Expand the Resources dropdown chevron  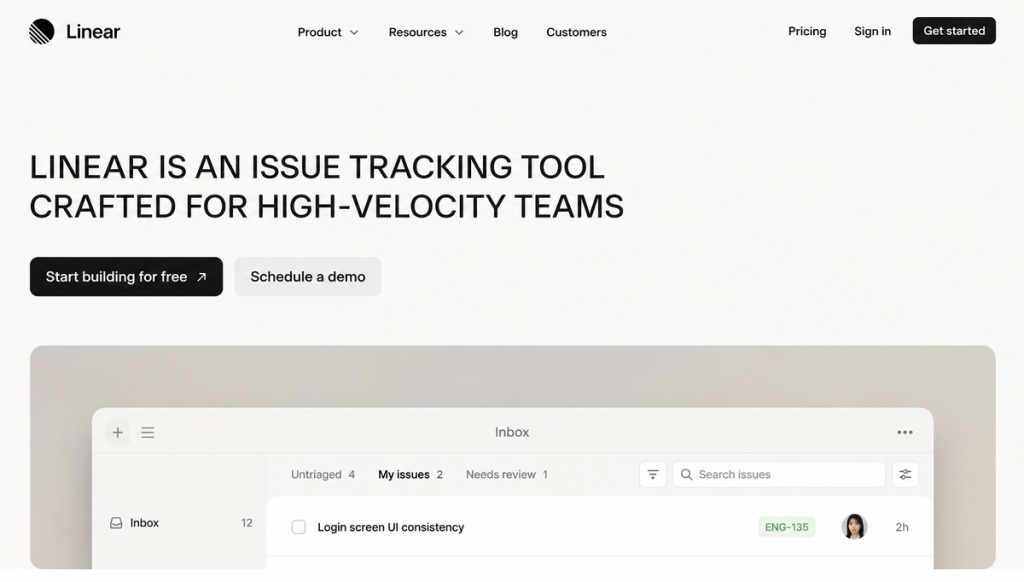point(459,32)
